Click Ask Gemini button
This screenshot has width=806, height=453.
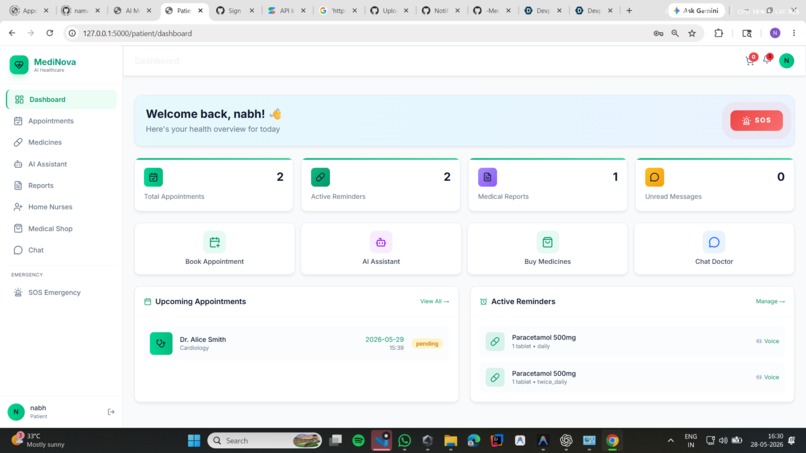tap(695, 10)
